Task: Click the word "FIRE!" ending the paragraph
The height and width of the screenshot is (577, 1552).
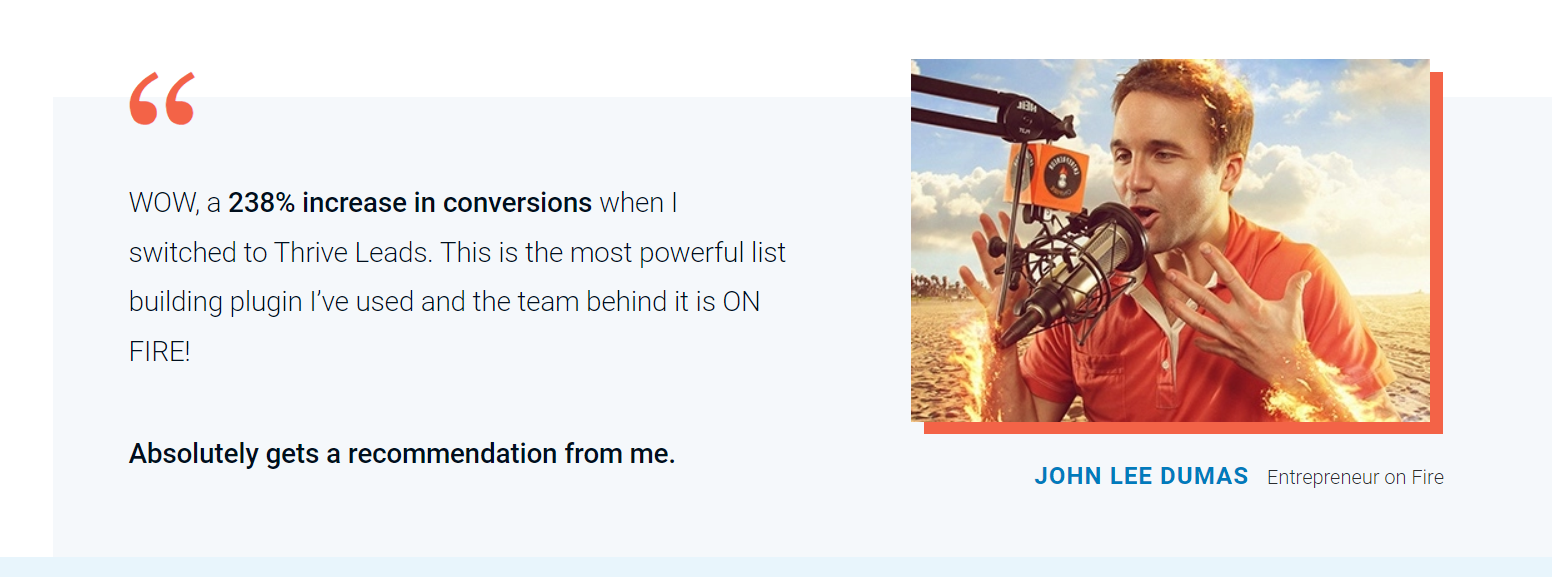Action: 159,353
